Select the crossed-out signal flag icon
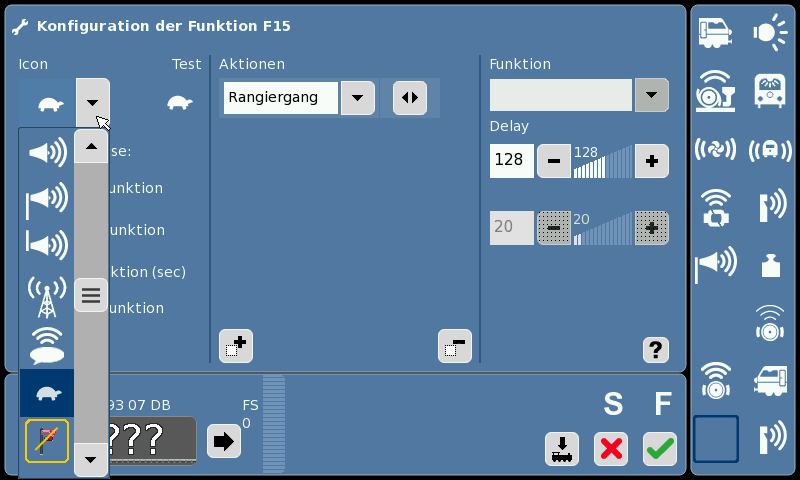This screenshot has width=800, height=480. pos(47,441)
